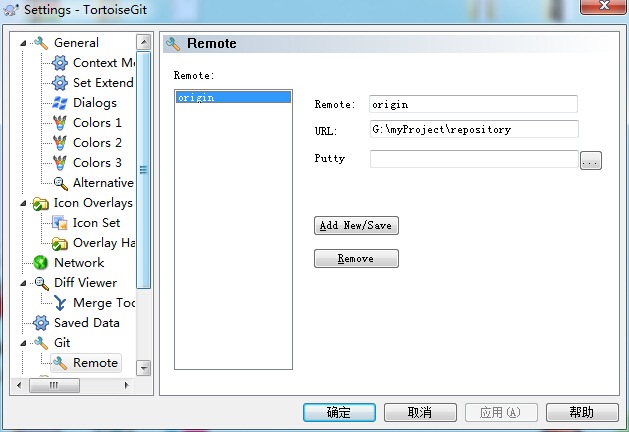Viewport: 629px width, 432px height.
Task: Click the Network globe icon
Action: click(41, 263)
